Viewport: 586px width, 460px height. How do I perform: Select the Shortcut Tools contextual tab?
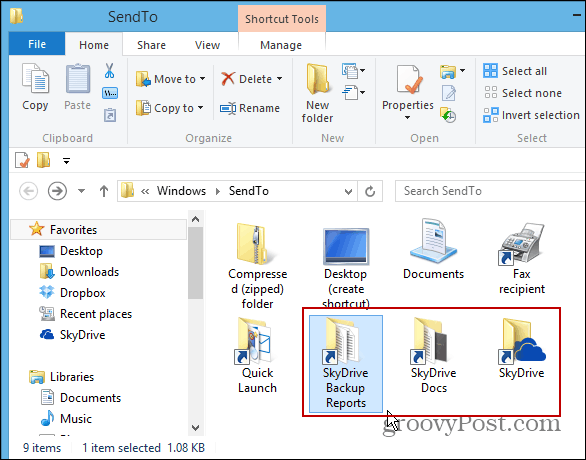(282, 19)
